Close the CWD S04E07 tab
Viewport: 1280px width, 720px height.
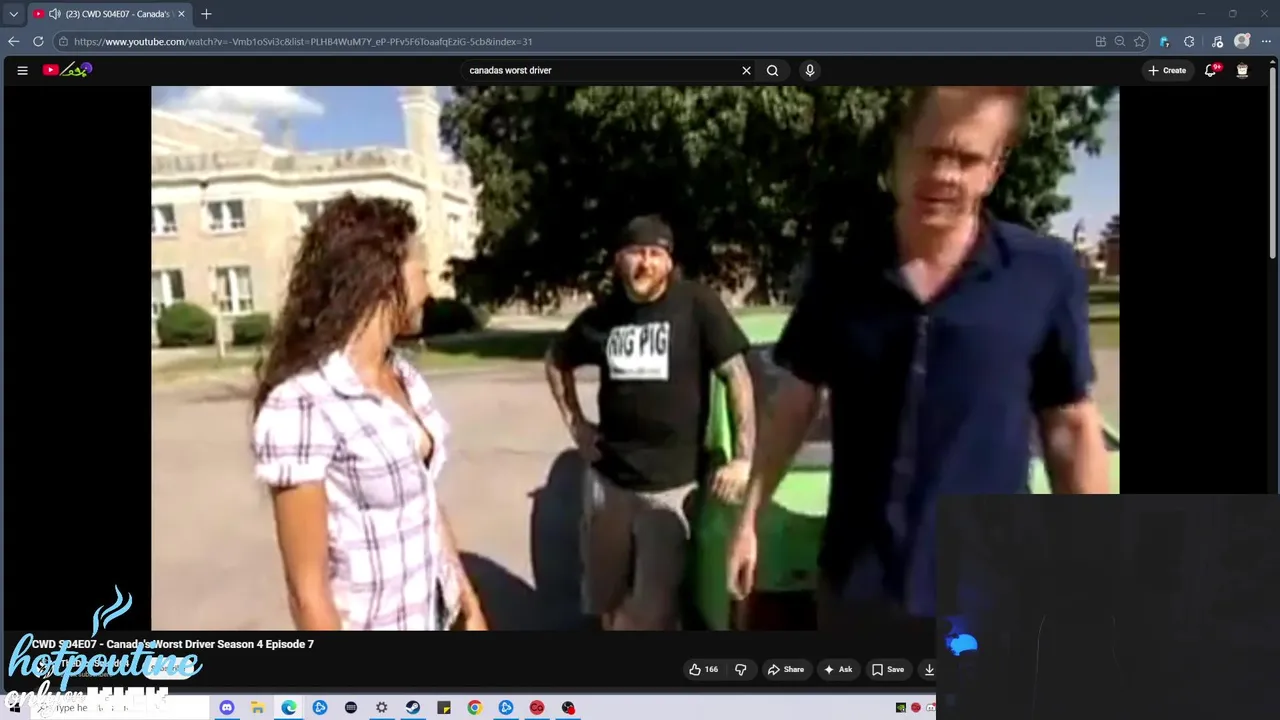(181, 14)
